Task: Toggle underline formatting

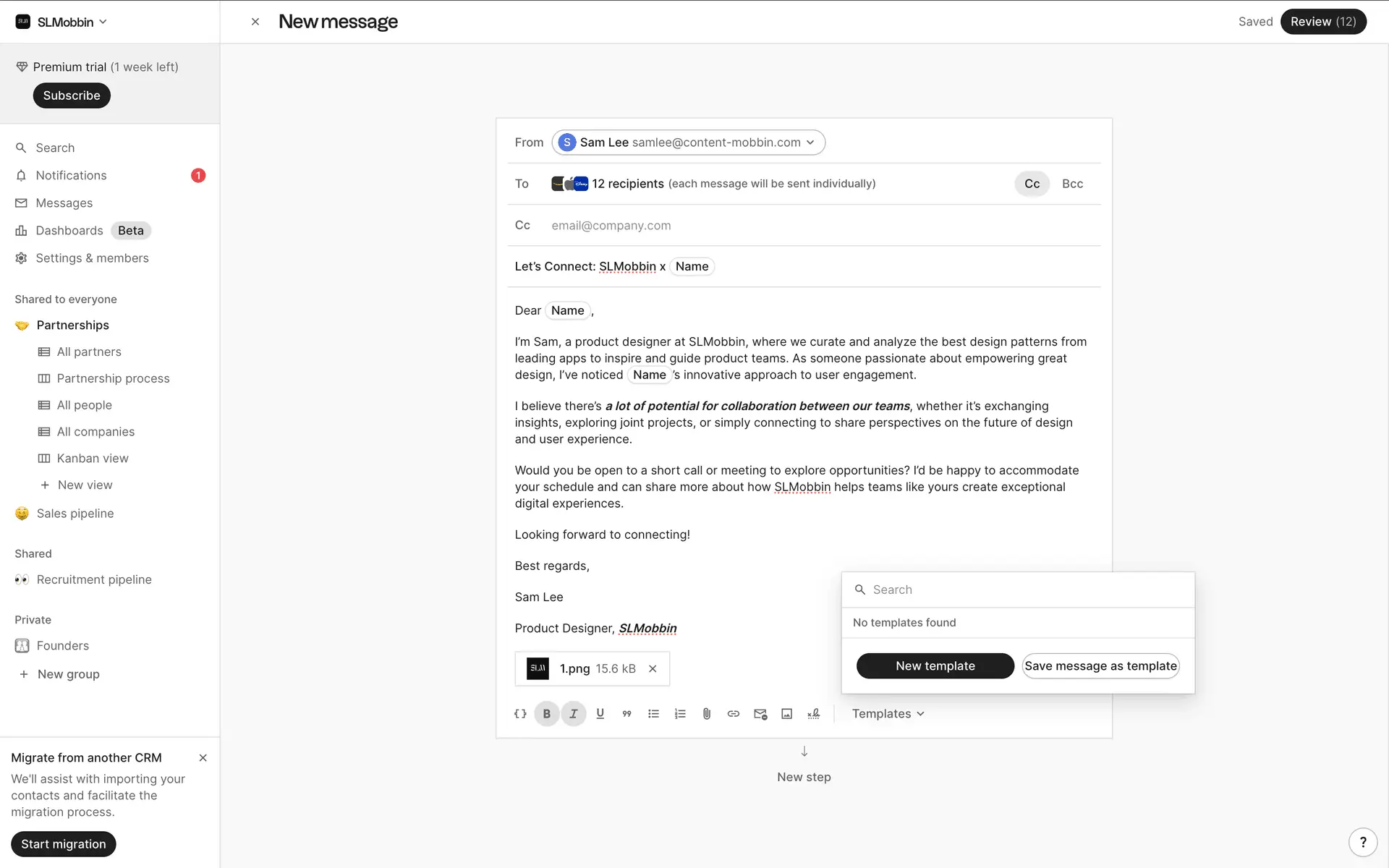Action: point(600,713)
